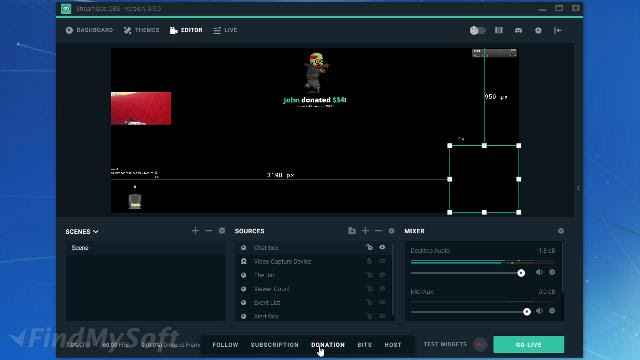
Task: Start recording with red REC button
Action: (x=480, y=344)
